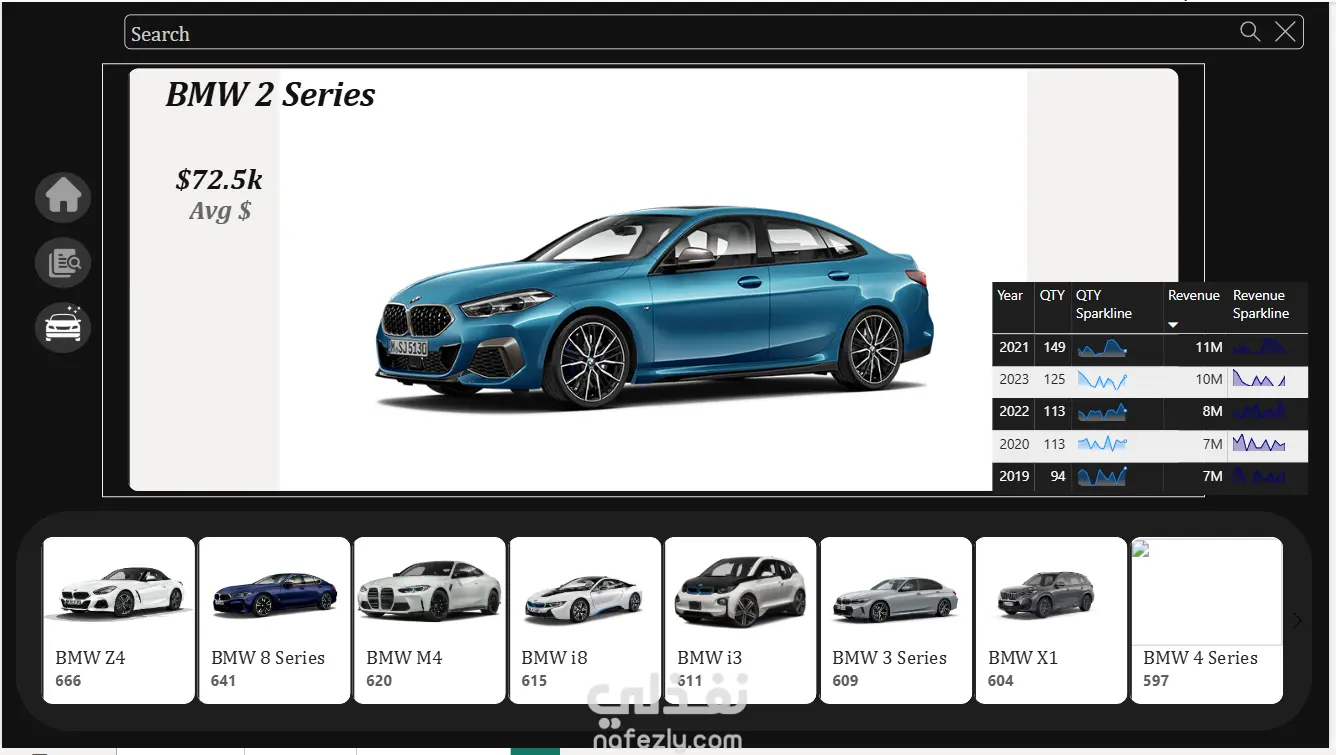Screen dimensions: 1336x755
Task: Select the 2023 year row cell
Action: [x=1014, y=379]
